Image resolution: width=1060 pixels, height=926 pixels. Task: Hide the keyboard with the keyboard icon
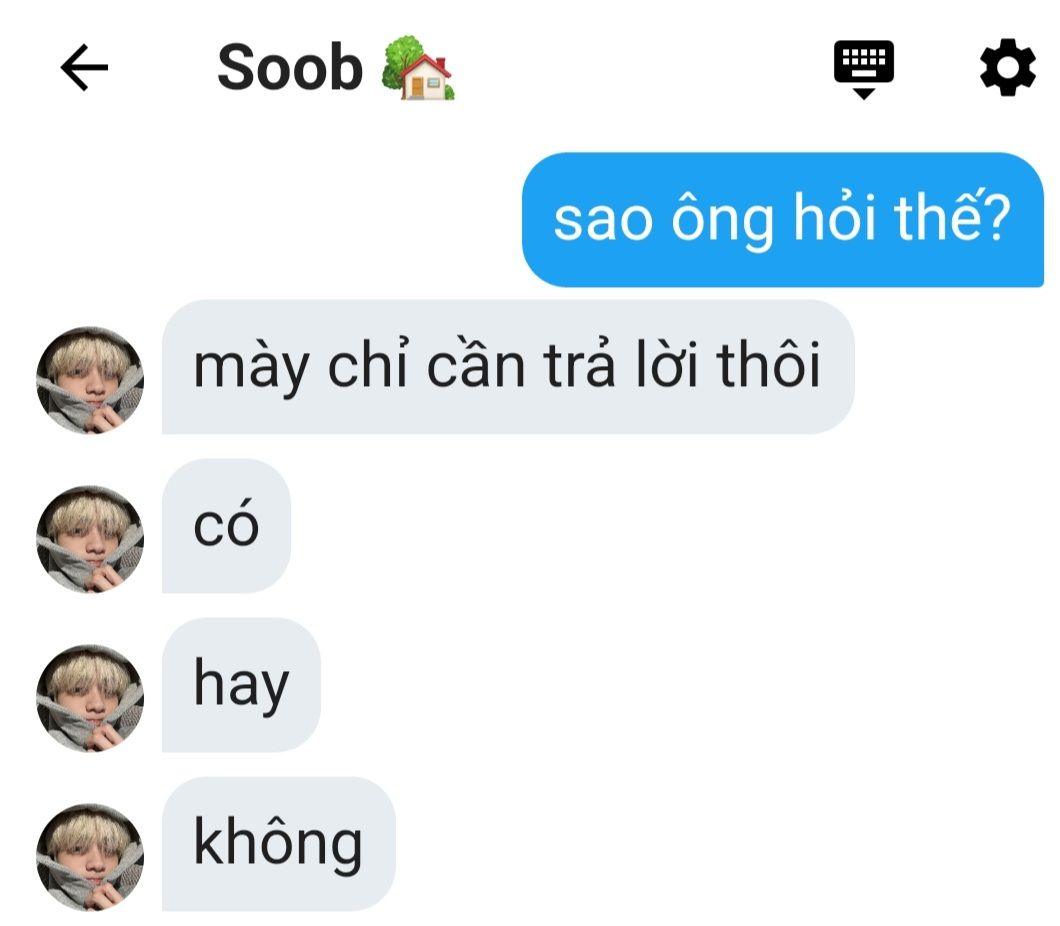tap(863, 69)
